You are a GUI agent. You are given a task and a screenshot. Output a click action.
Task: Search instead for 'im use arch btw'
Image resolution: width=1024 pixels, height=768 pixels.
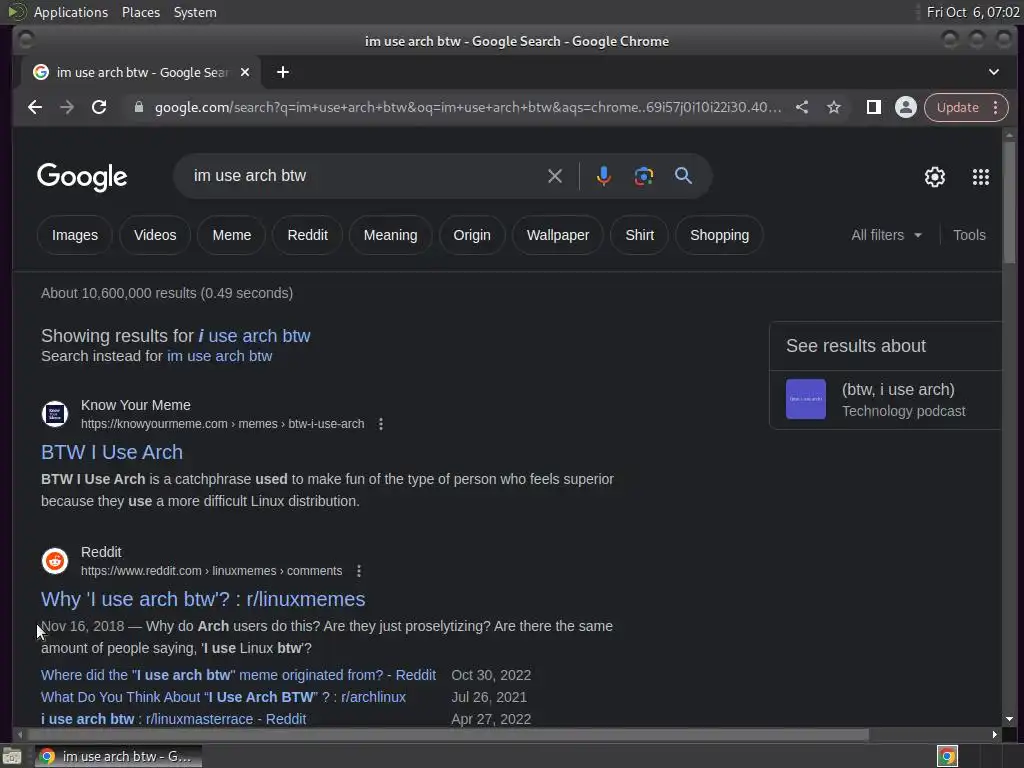coord(219,356)
